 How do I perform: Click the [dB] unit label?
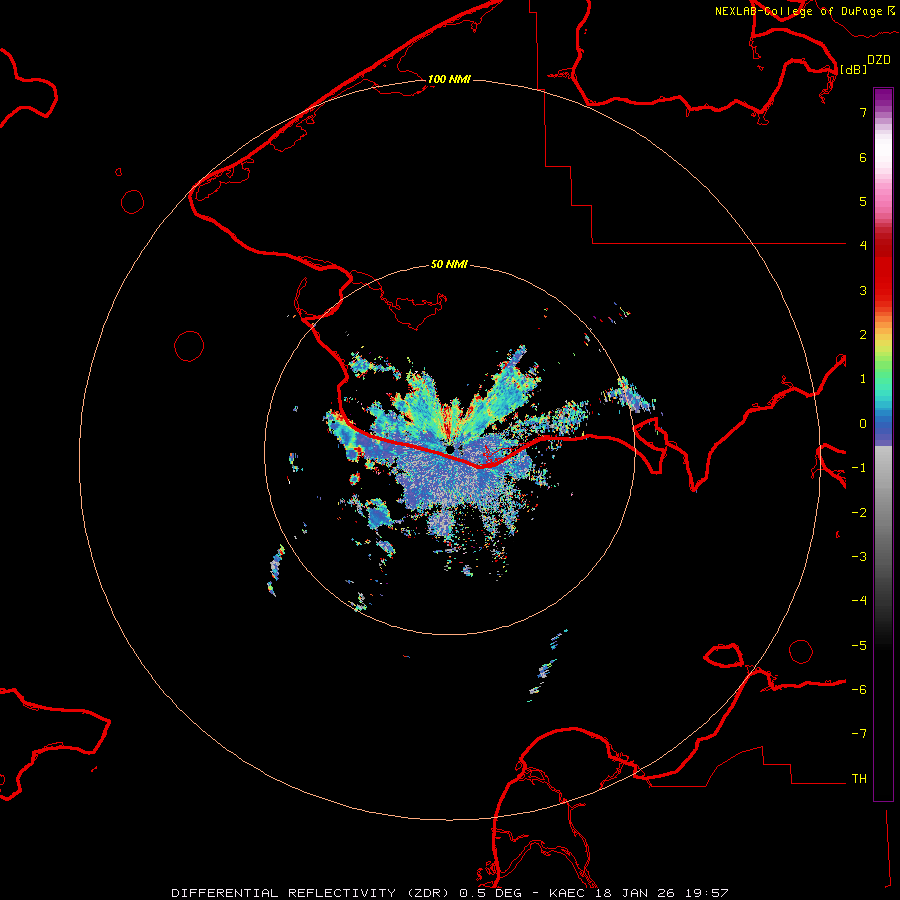[x=853, y=69]
